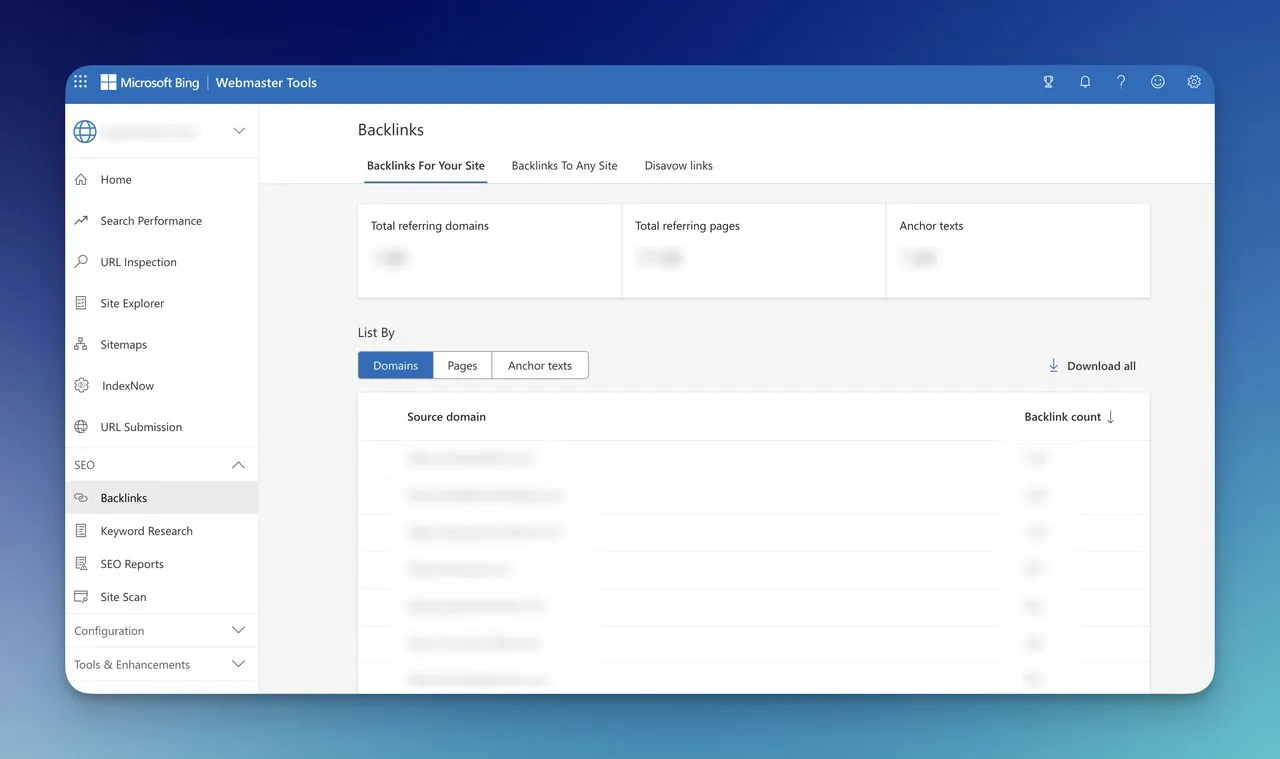The image size is (1280, 759).
Task: Click the Backlinks page heading
Action: point(391,130)
